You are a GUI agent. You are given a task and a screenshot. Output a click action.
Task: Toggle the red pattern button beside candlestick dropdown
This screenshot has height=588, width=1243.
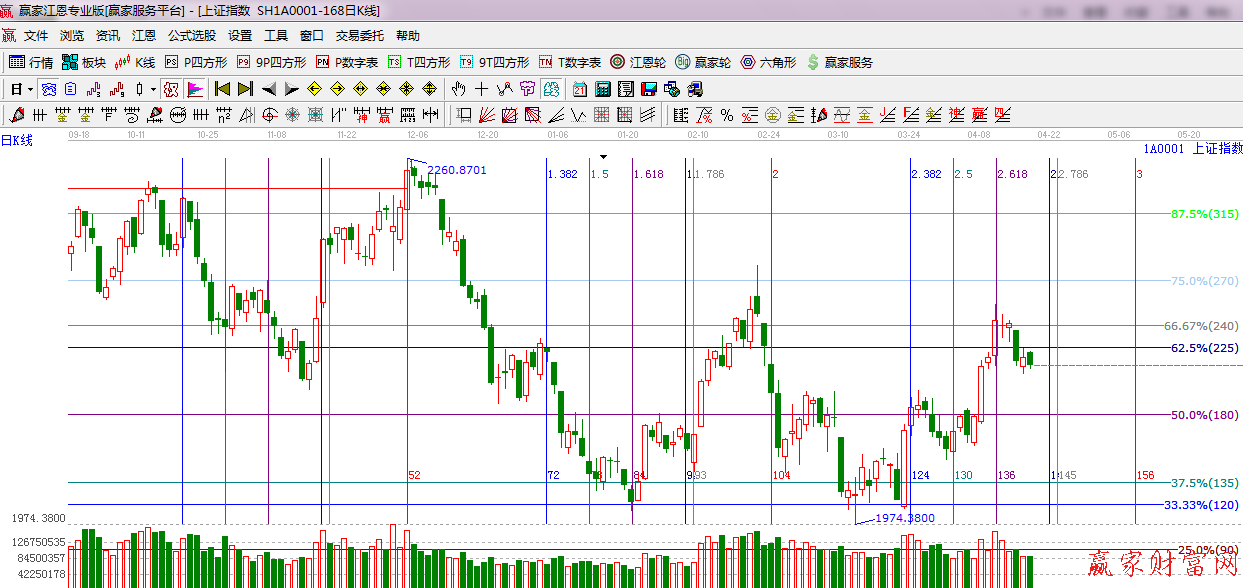pyautogui.click(x=171, y=89)
